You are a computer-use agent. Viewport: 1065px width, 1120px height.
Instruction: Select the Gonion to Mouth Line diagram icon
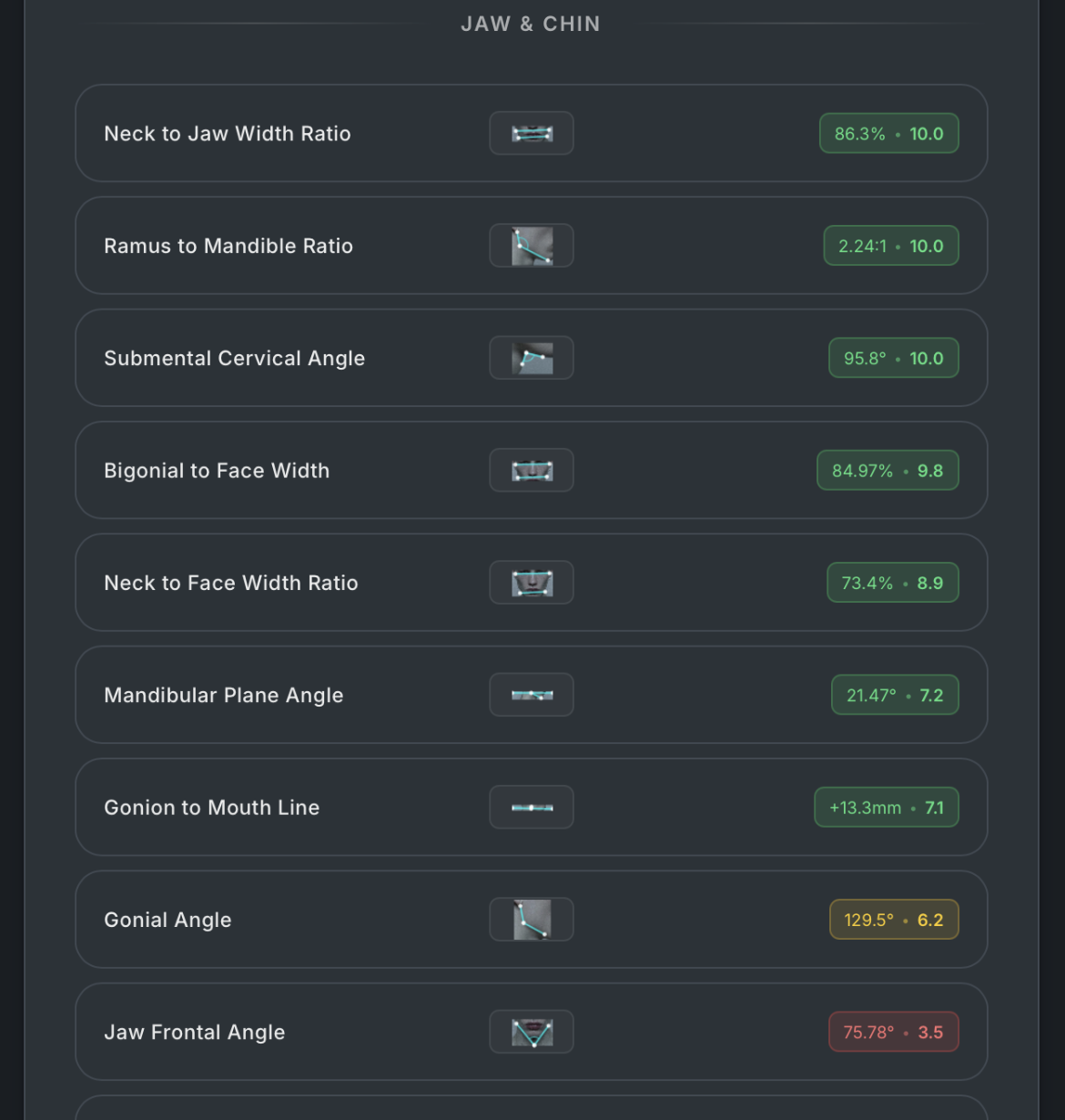point(532,808)
